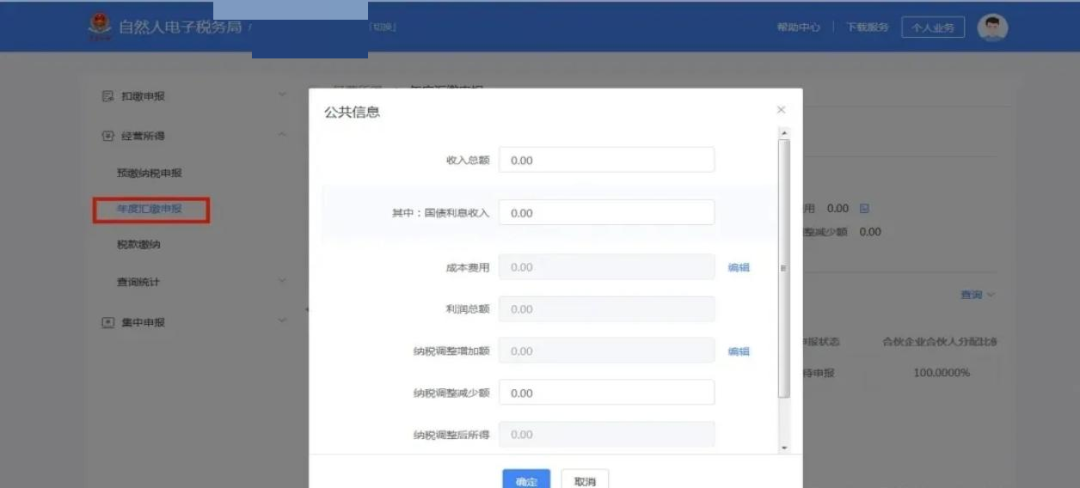Select 预缴纳税申报 in sidebar
1080x488 pixels.
(x=149, y=173)
